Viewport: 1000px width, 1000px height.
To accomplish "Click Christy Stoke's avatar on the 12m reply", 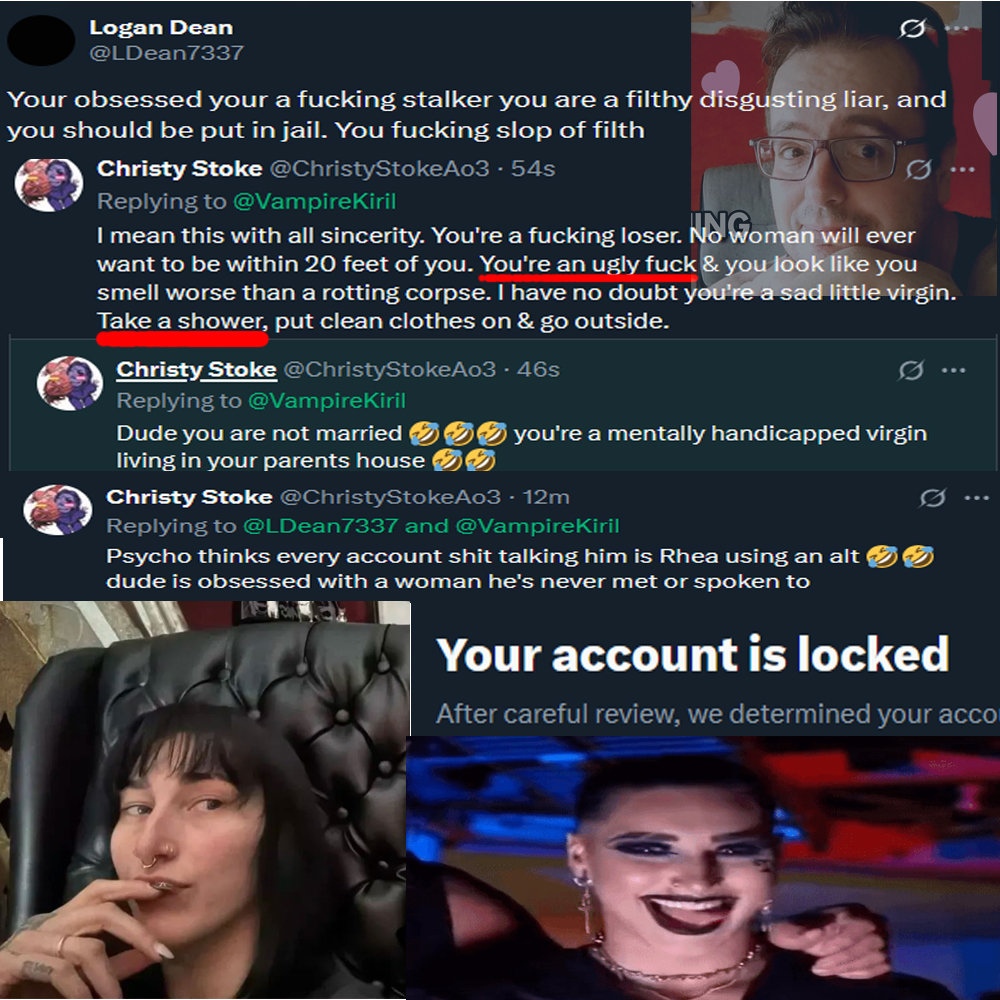I will pyautogui.click(x=58, y=510).
